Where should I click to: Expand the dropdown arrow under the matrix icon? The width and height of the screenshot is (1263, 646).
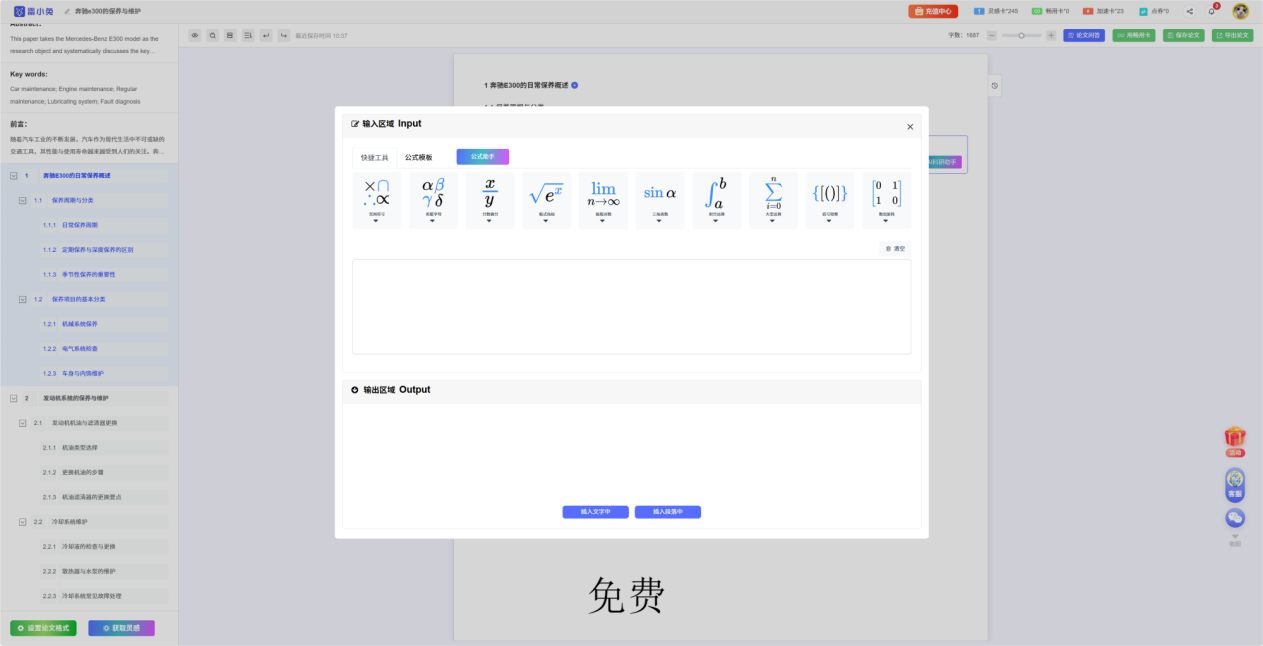point(887,221)
